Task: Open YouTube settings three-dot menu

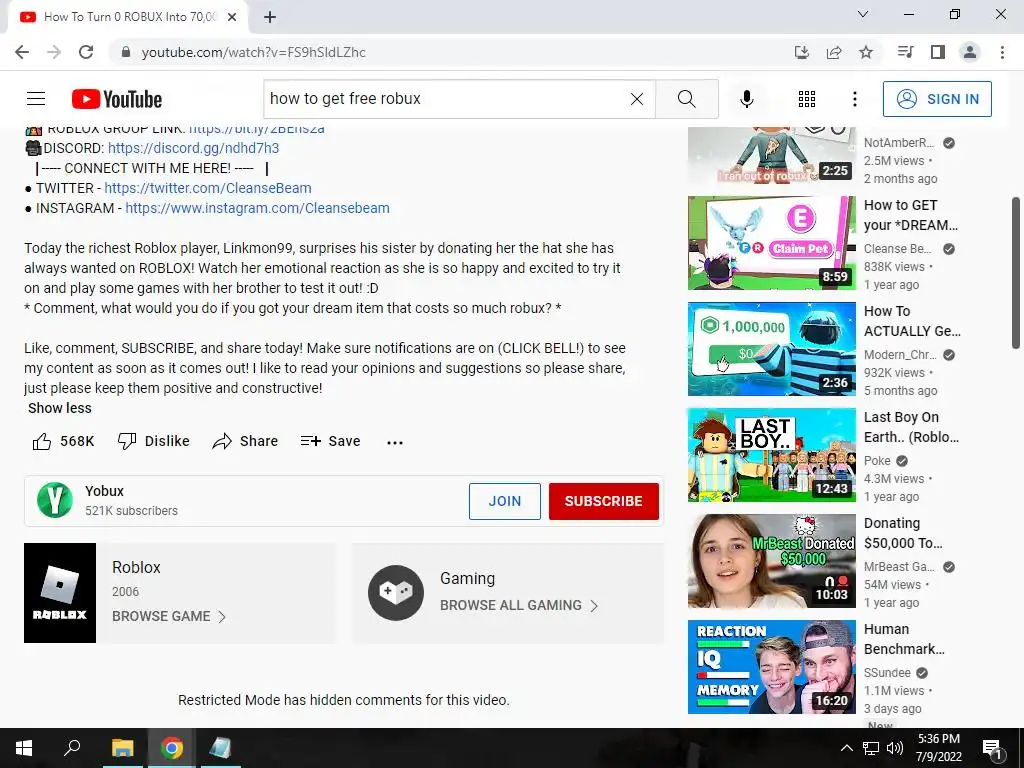Action: coord(854,99)
